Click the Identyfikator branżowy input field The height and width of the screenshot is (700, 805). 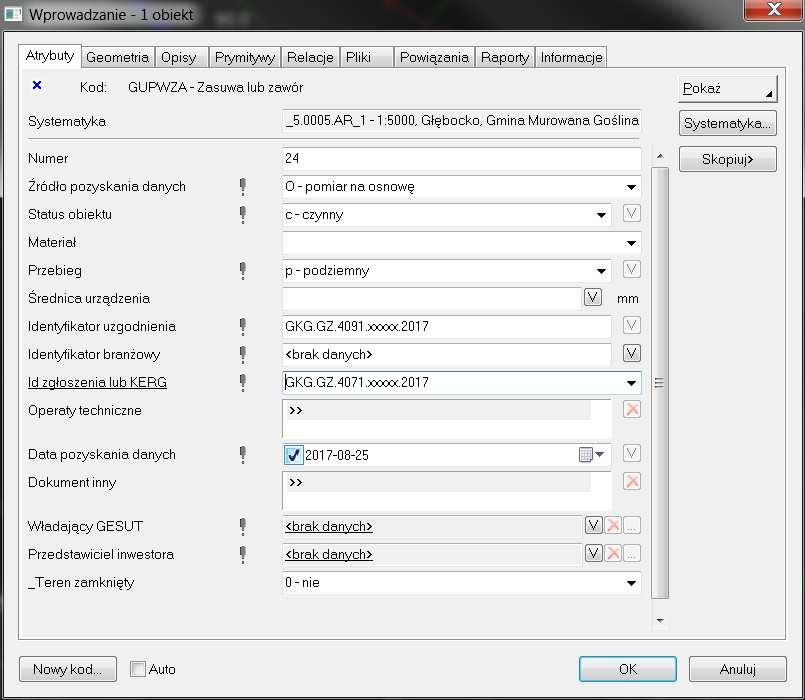tap(447, 354)
